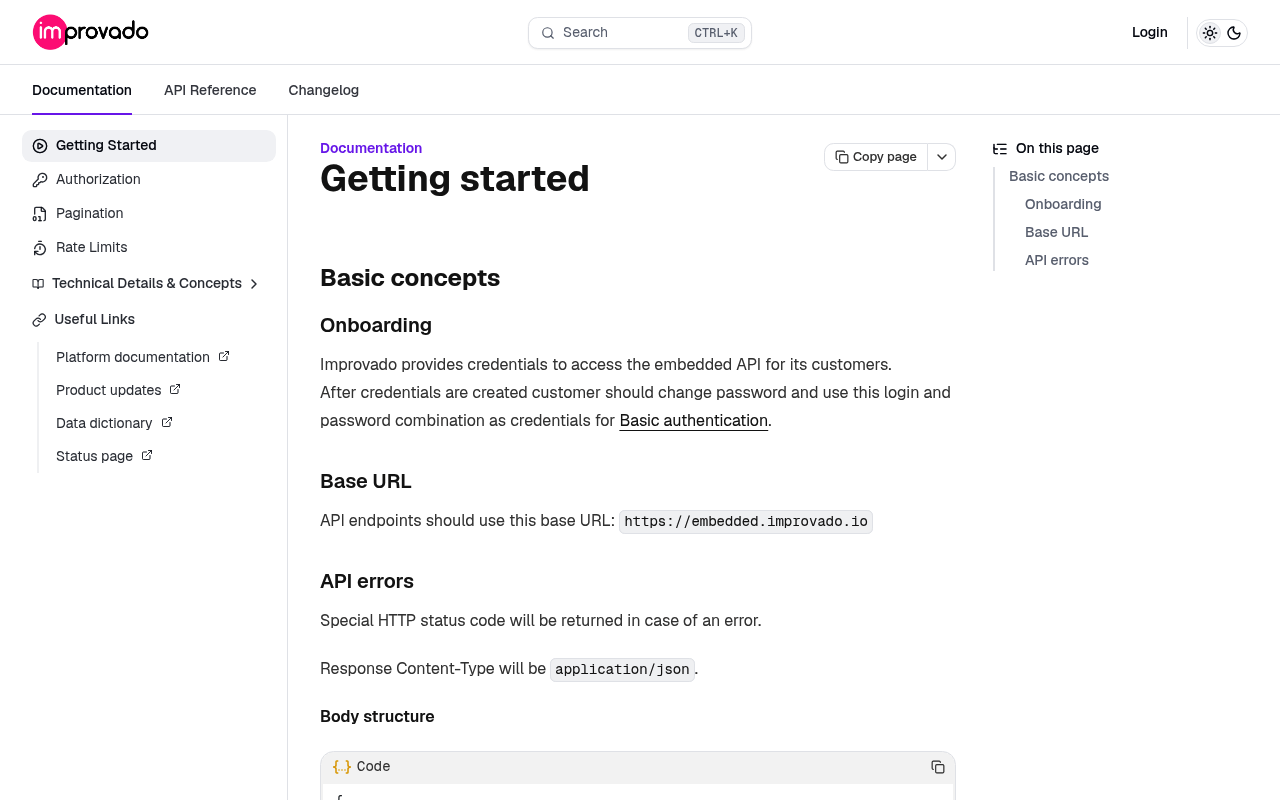Switch to dark mode moon icon
Screen dimensions: 1280x800
[x=1234, y=33]
